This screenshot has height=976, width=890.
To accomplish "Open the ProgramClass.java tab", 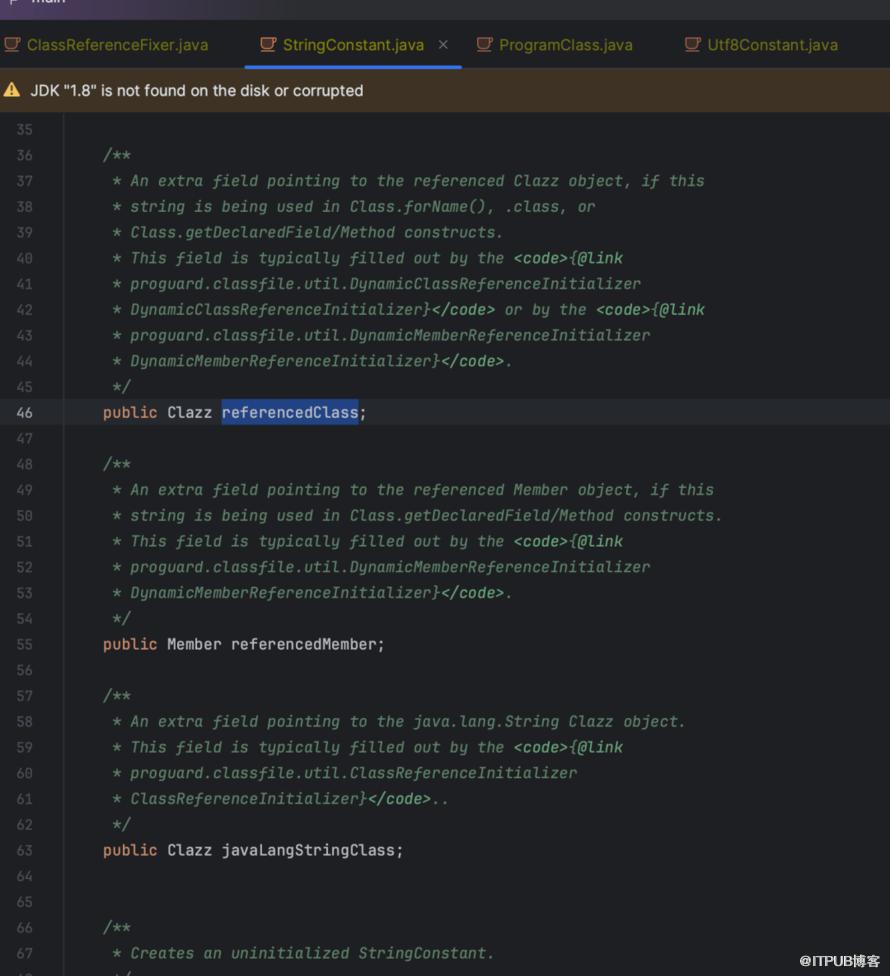I will pos(565,45).
